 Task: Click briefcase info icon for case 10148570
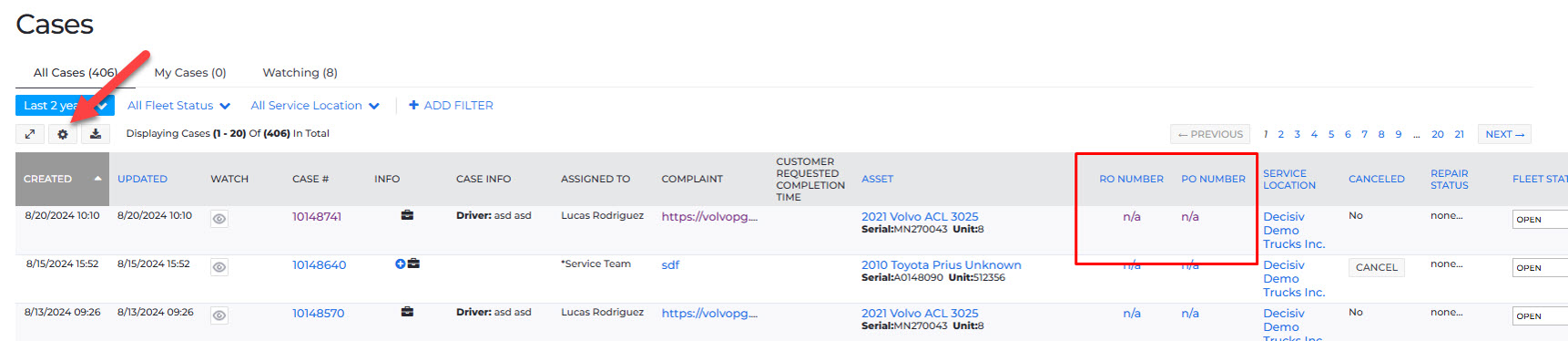[407, 312]
